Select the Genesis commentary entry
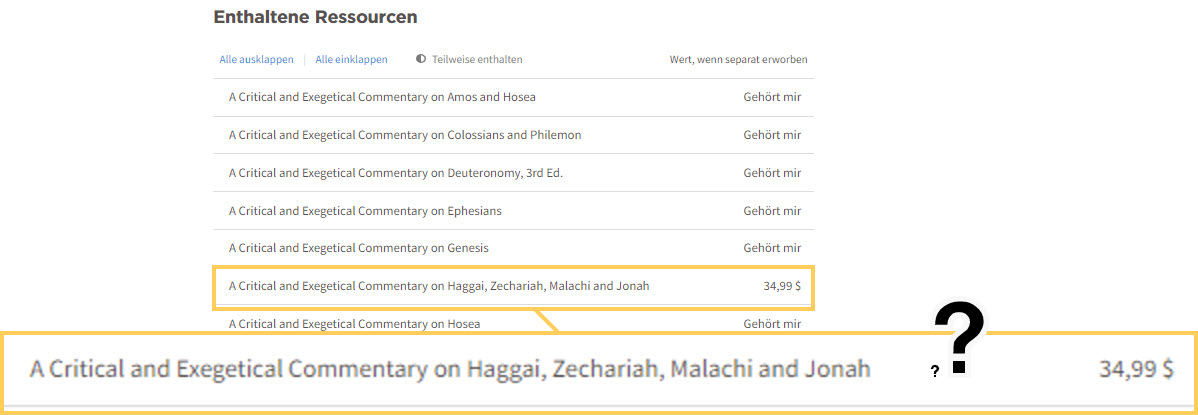 pos(358,248)
